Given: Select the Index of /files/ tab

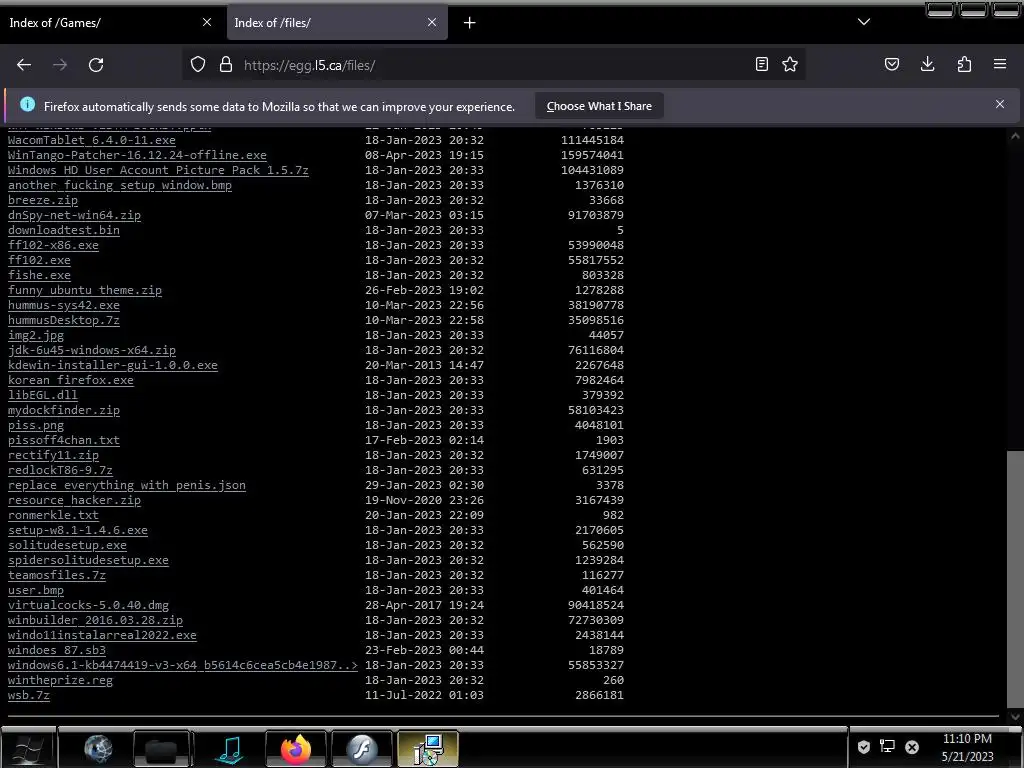Looking at the screenshot, I should click(337, 23).
